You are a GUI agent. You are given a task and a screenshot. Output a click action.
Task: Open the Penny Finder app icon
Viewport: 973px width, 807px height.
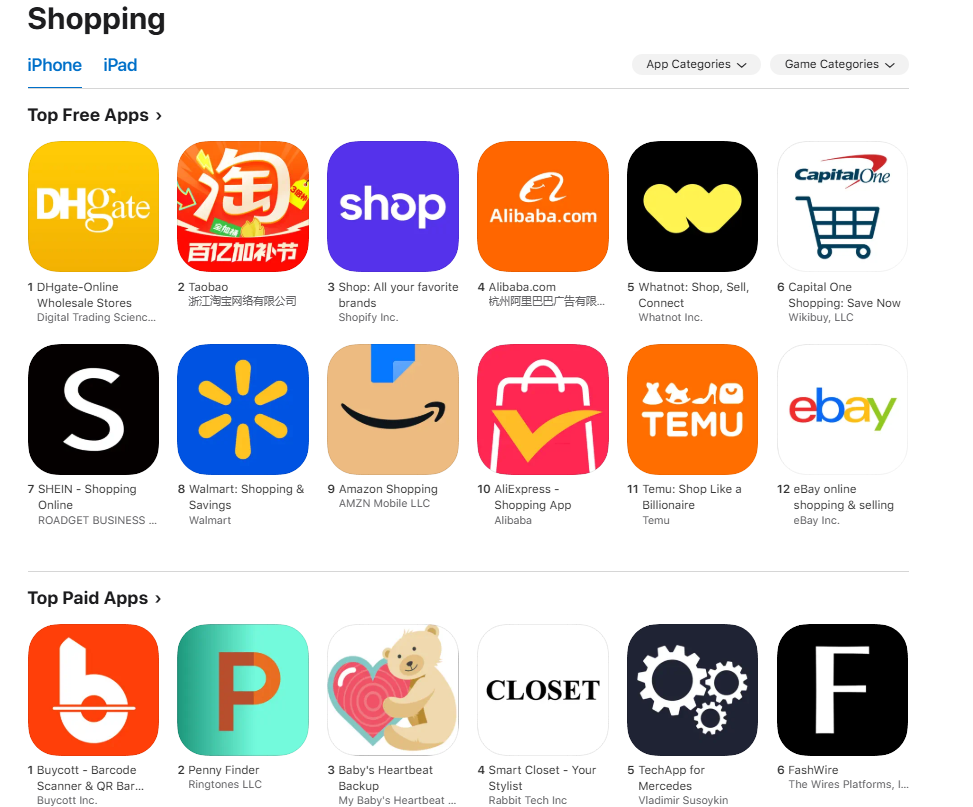coord(243,690)
